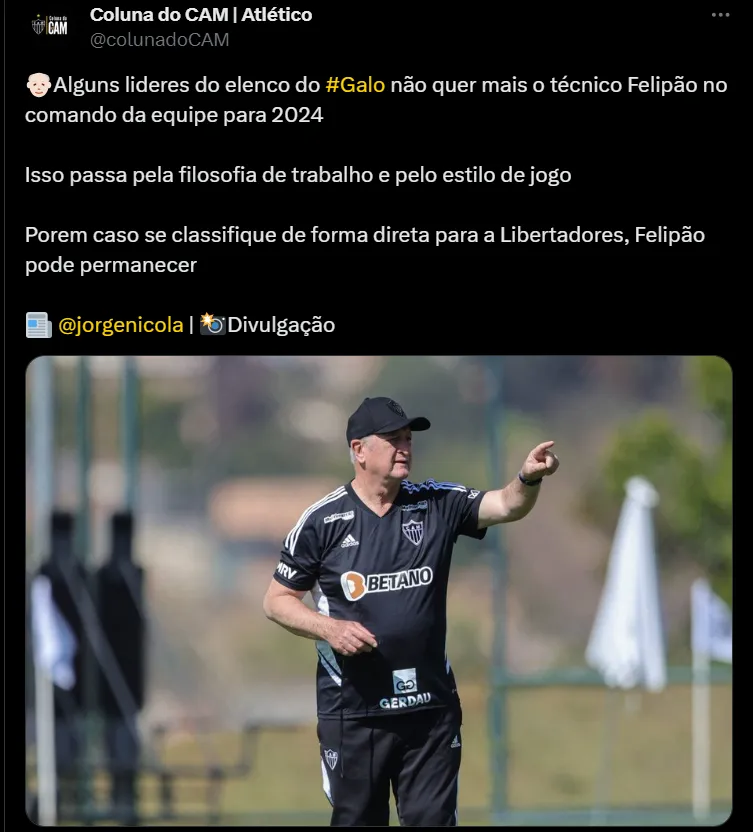Click the Gerdau logo on the shirt
Screen dimensions: 753x832
(405, 689)
